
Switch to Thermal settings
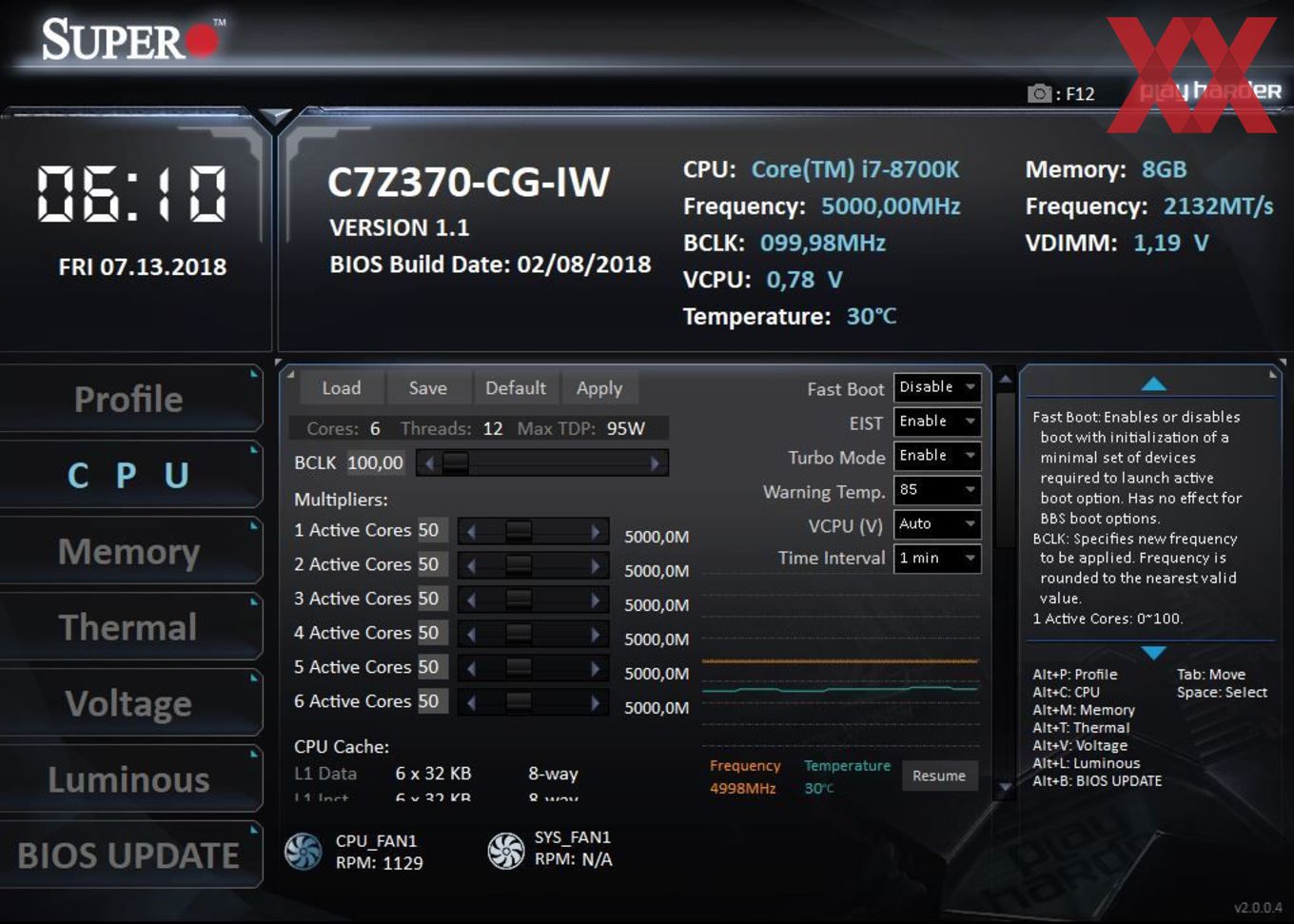[129, 627]
